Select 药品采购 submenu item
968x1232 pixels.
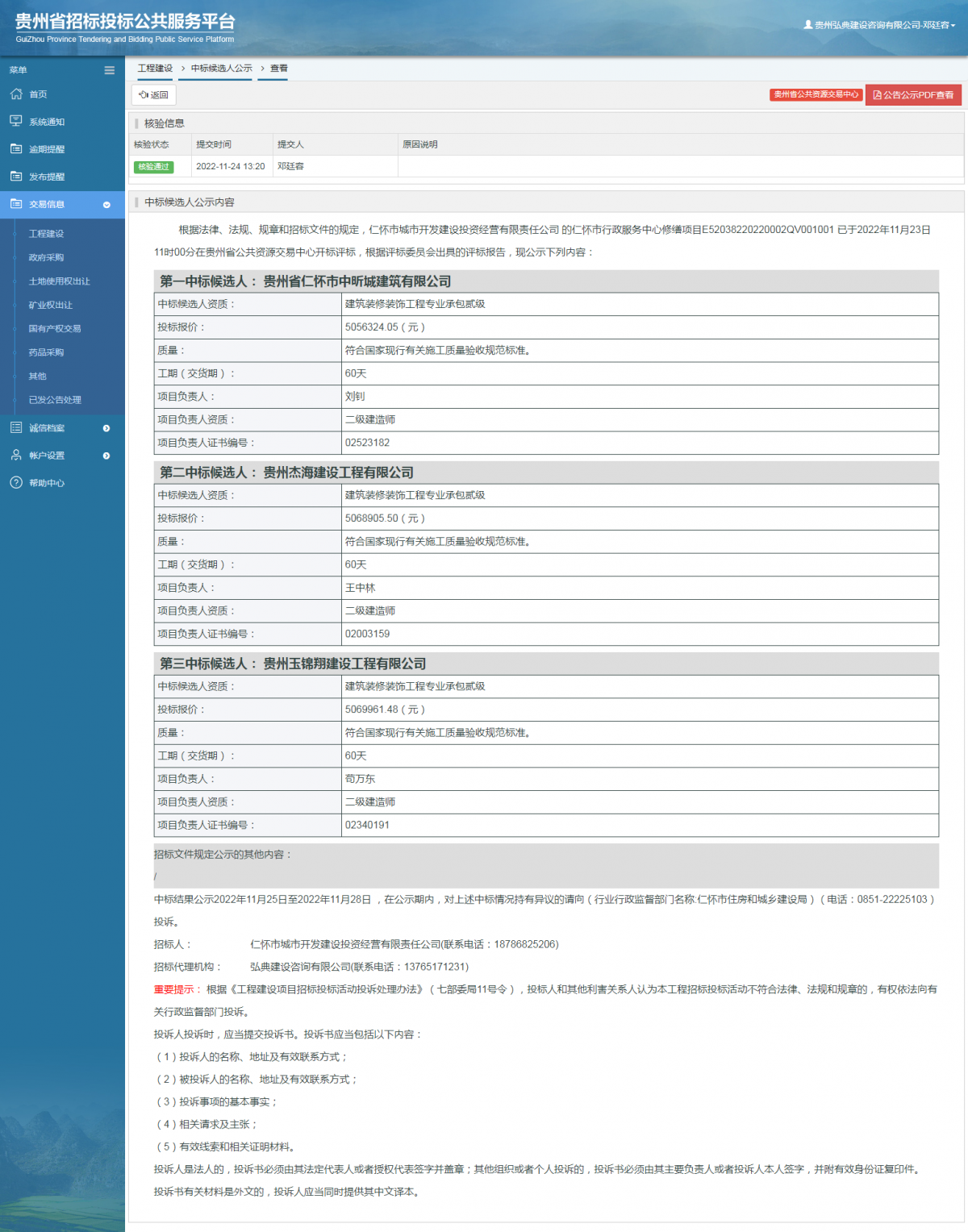point(46,352)
